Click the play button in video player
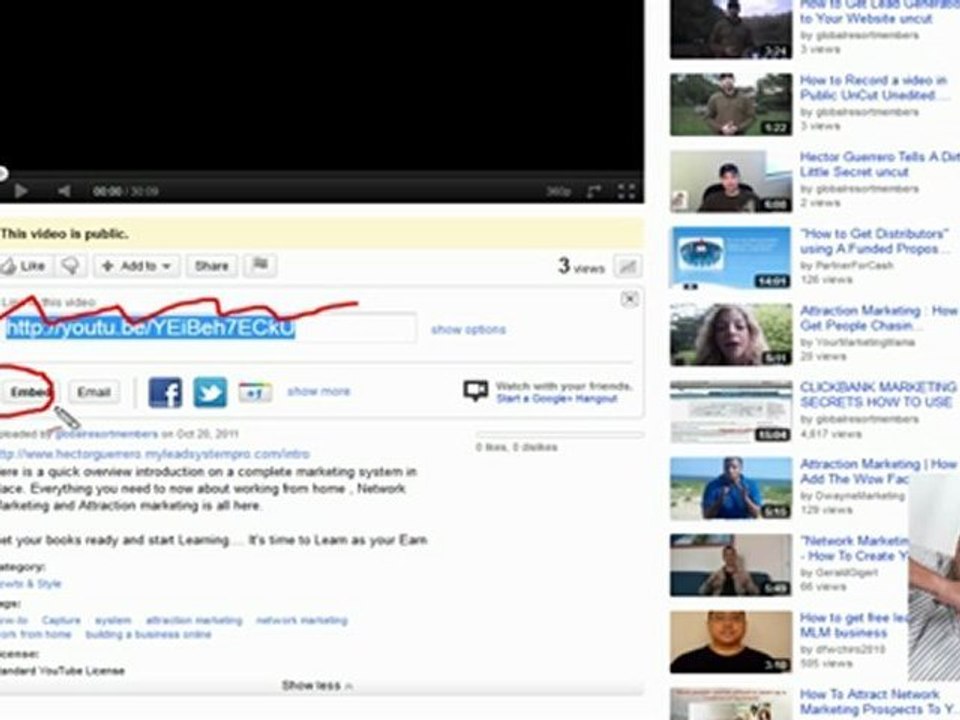The image size is (960, 720). tap(20, 191)
